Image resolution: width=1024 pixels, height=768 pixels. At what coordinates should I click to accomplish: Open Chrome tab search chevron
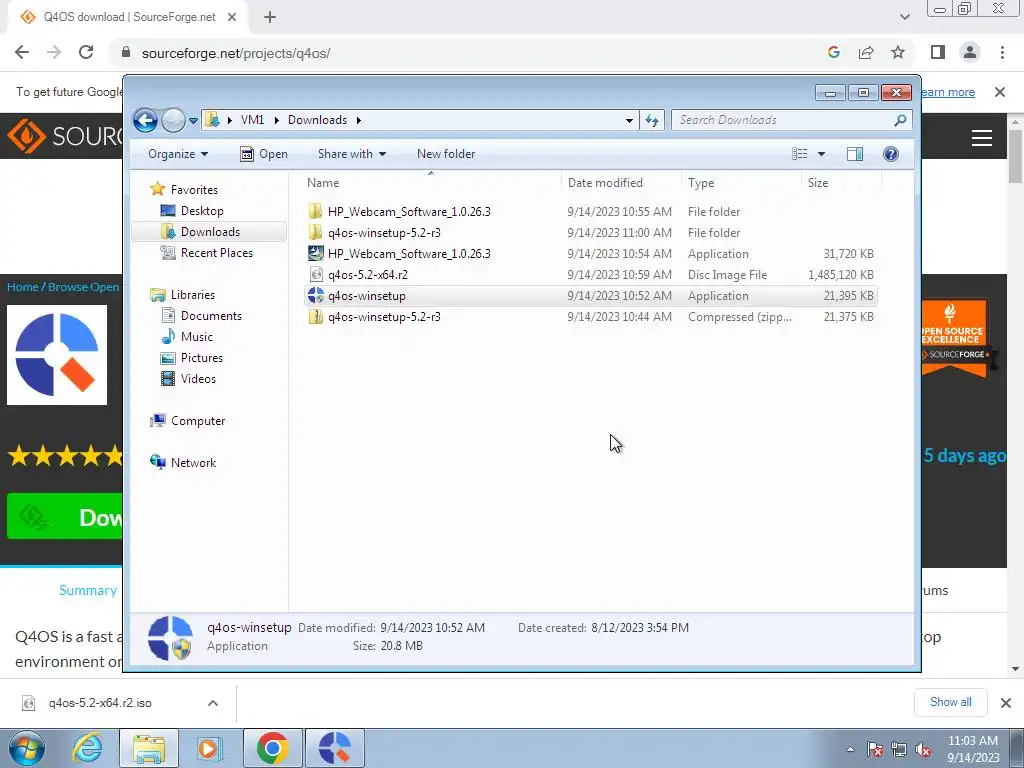click(904, 18)
